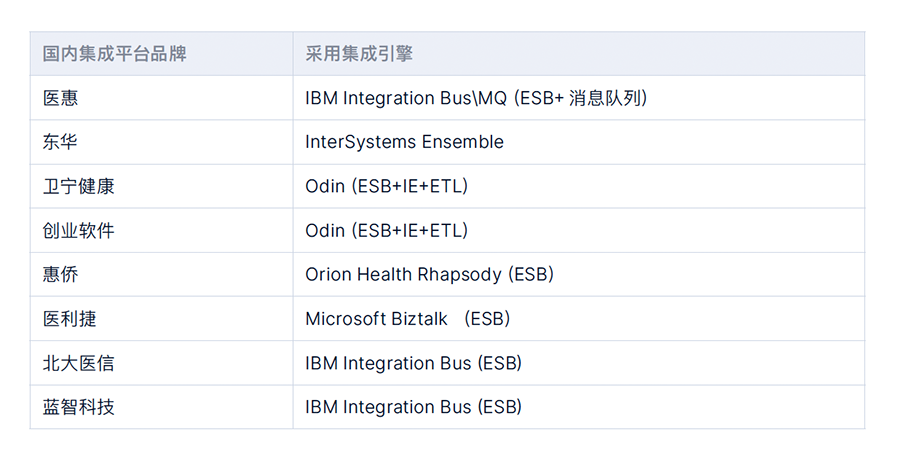Screen dimensions: 900x459
Task: Select the 惠侨 brand cell
Action: point(161,274)
